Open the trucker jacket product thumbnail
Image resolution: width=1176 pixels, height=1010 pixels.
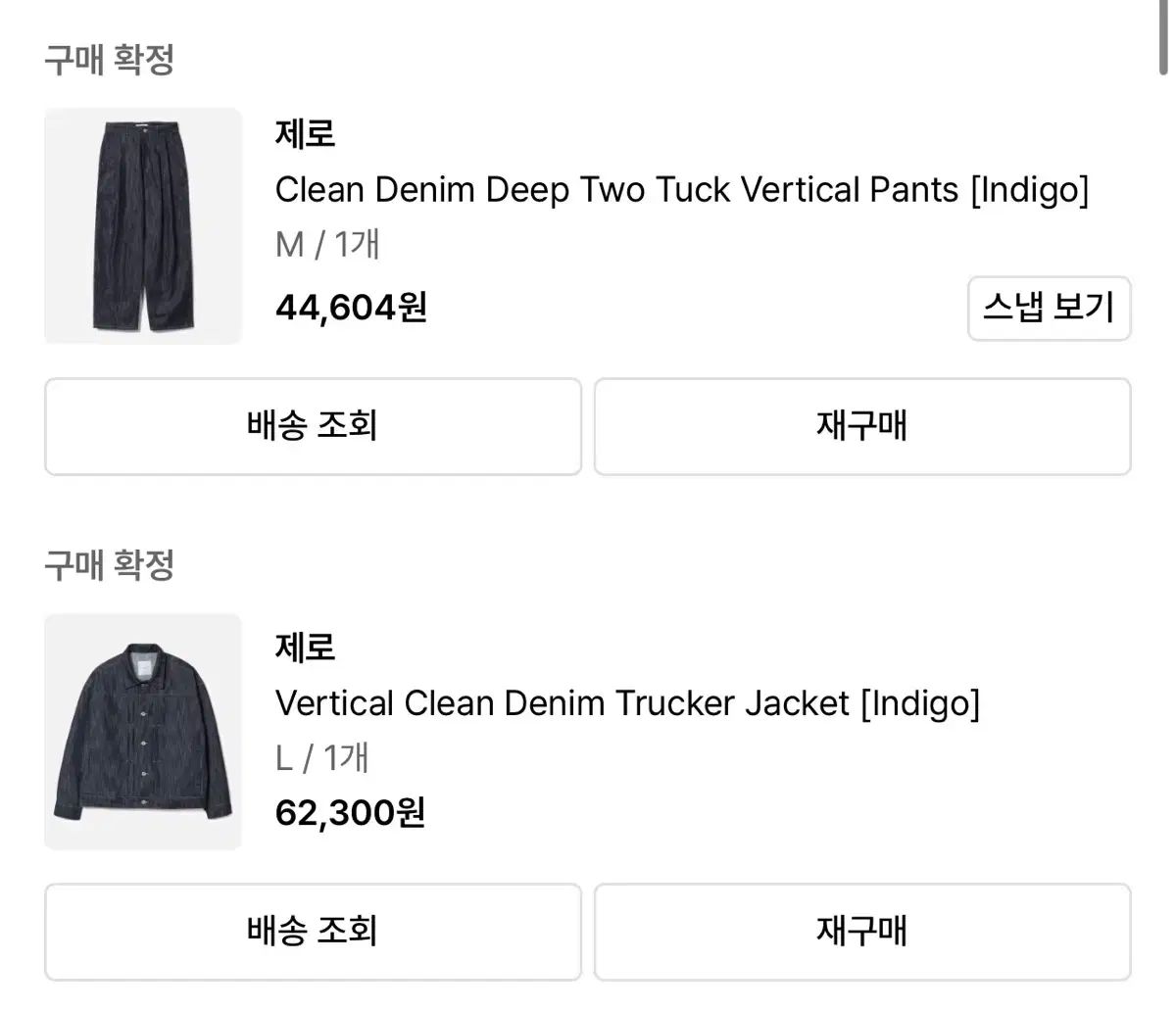[x=143, y=732]
